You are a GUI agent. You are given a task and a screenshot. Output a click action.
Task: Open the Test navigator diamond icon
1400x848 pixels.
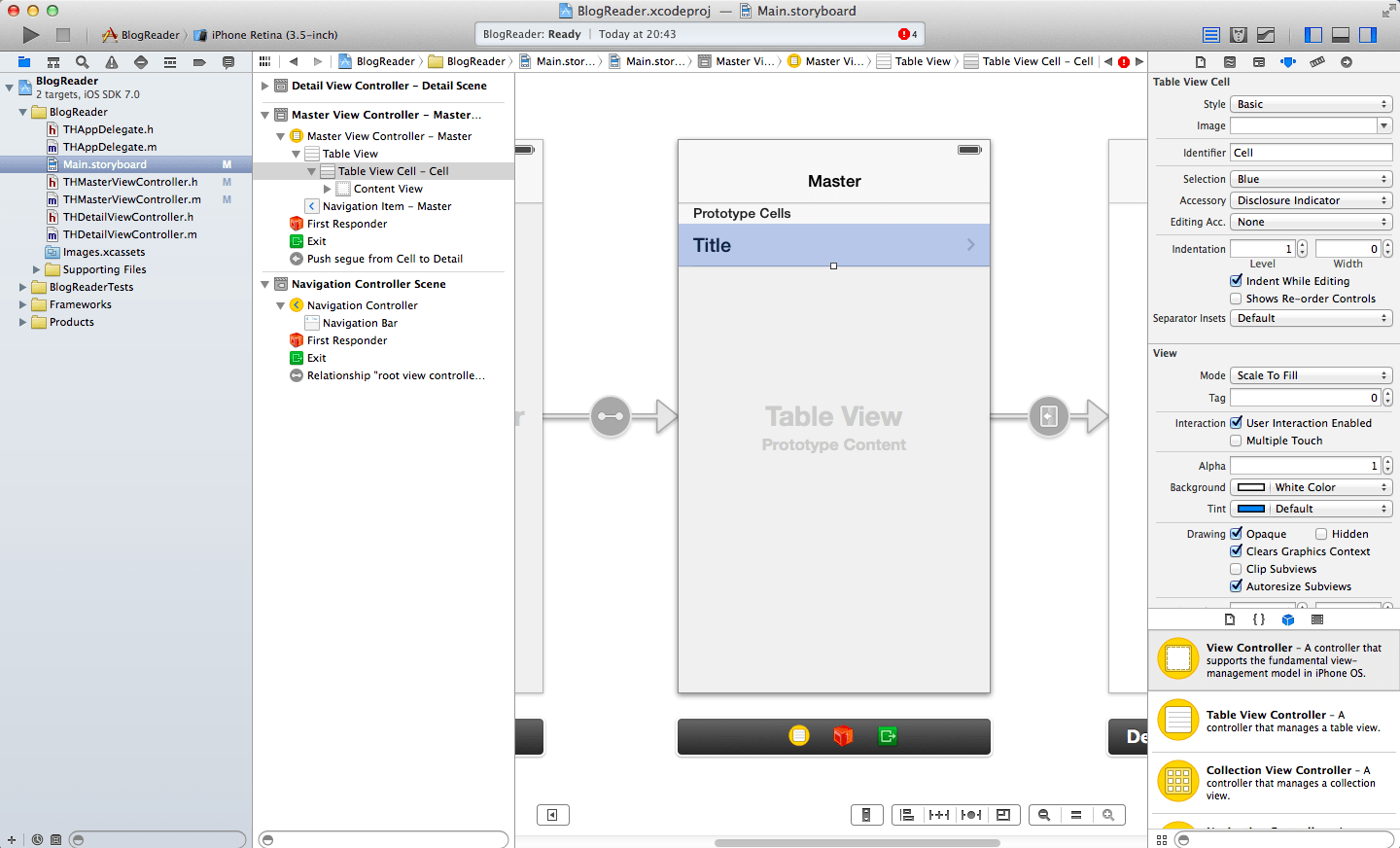click(141, 62)
